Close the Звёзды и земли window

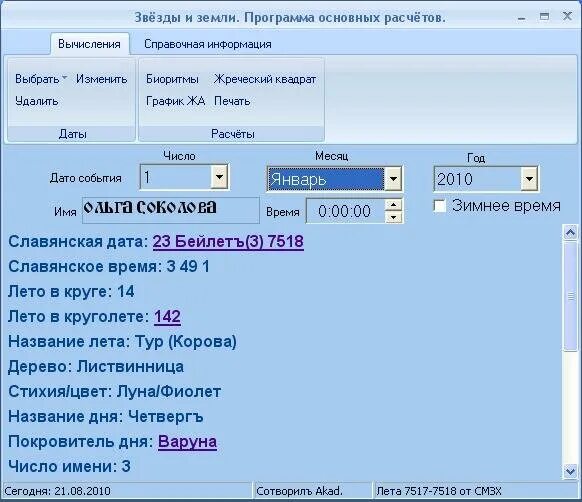click(567, 16)
